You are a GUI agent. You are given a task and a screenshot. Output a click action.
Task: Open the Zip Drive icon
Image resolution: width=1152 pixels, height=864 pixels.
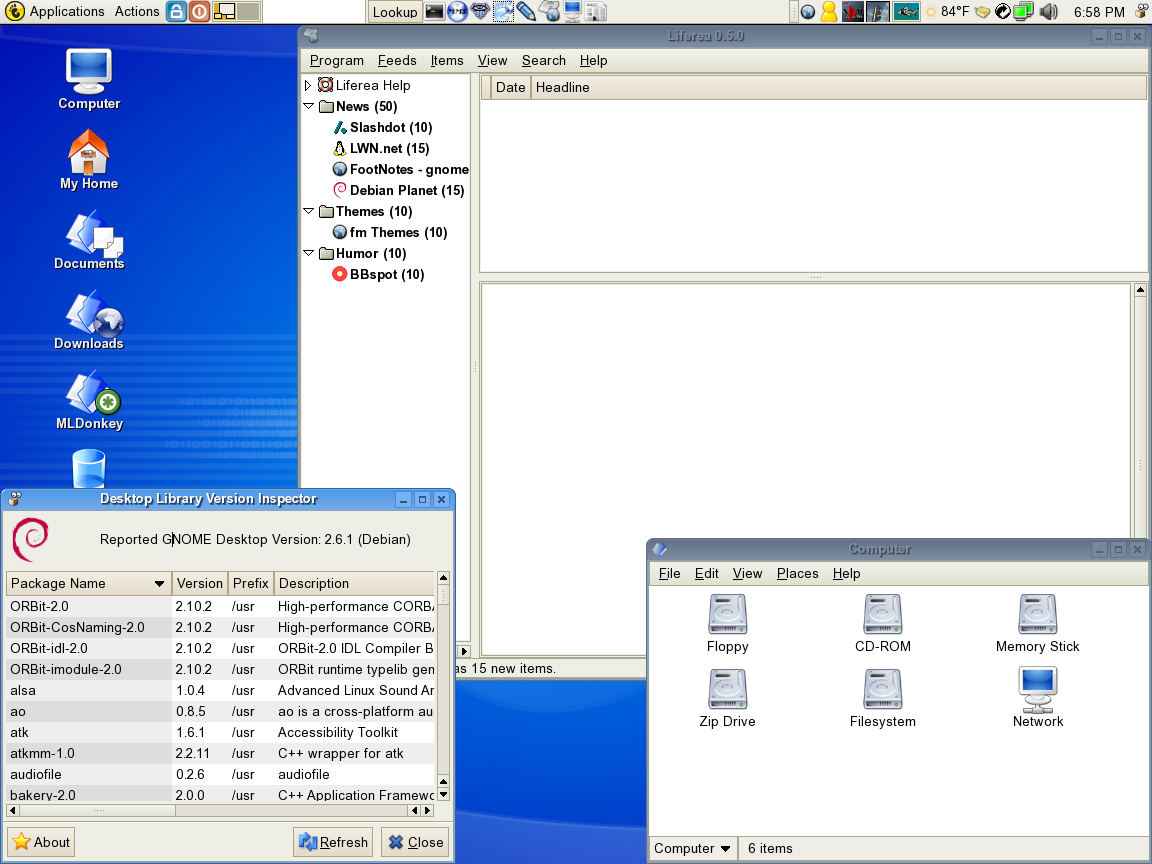pos(727,699)
